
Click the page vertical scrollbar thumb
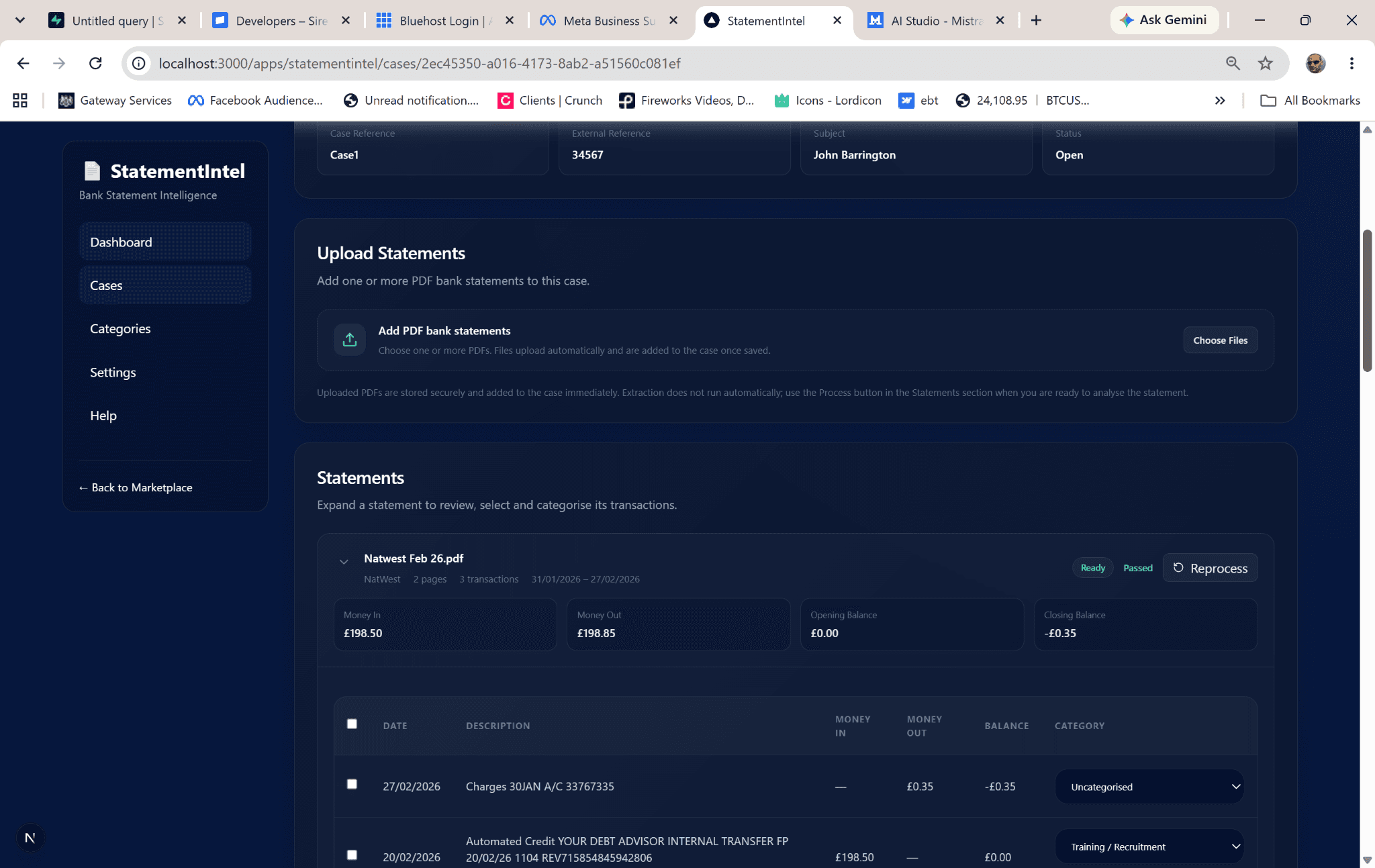(1367, 301)
